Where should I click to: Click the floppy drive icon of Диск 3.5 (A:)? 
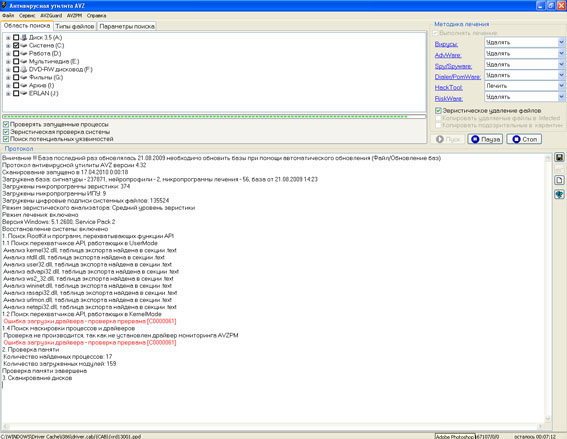click(24, 37)
